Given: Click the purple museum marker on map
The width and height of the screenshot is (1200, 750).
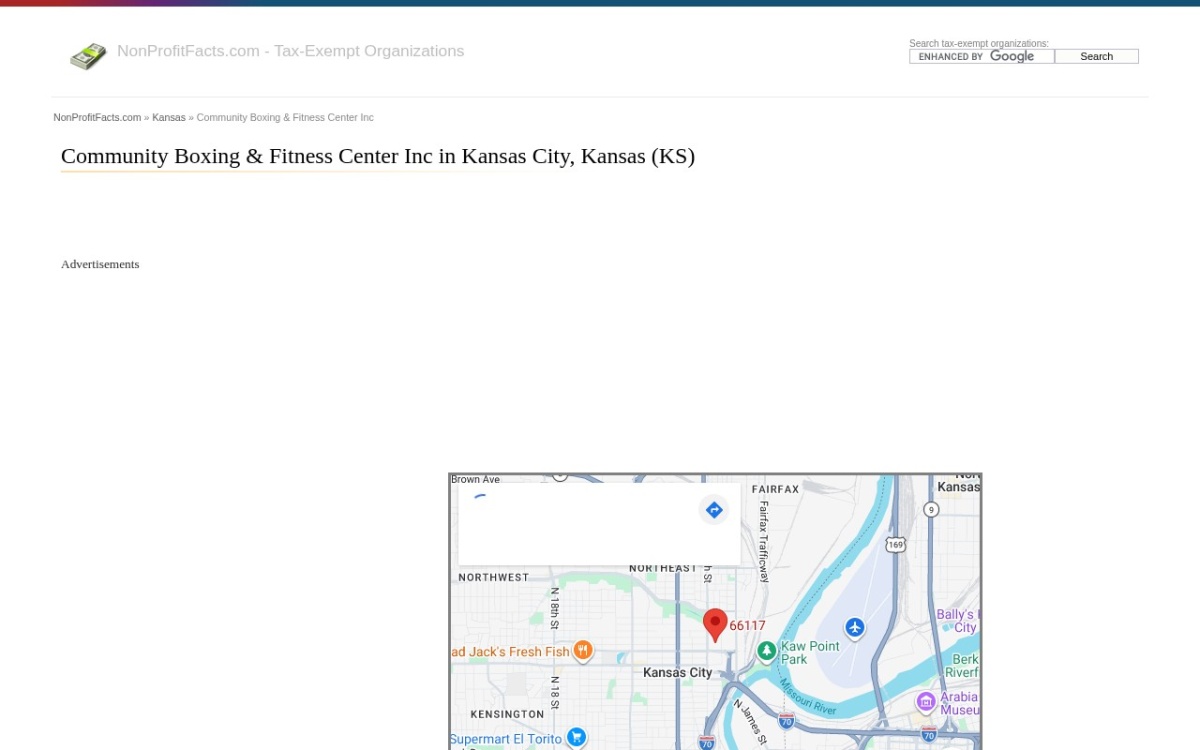Looking at the screenshot, I should pyautogui.click(x=925, y=701).
